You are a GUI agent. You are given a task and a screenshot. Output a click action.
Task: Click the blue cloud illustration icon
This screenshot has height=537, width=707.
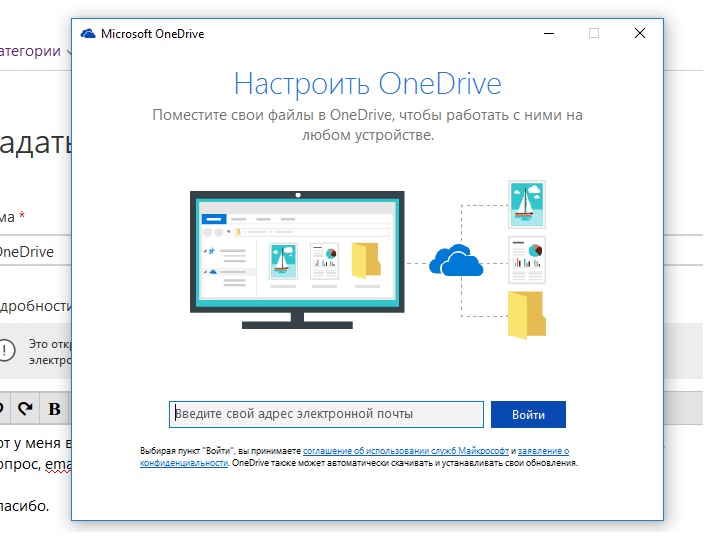(456, 260)
